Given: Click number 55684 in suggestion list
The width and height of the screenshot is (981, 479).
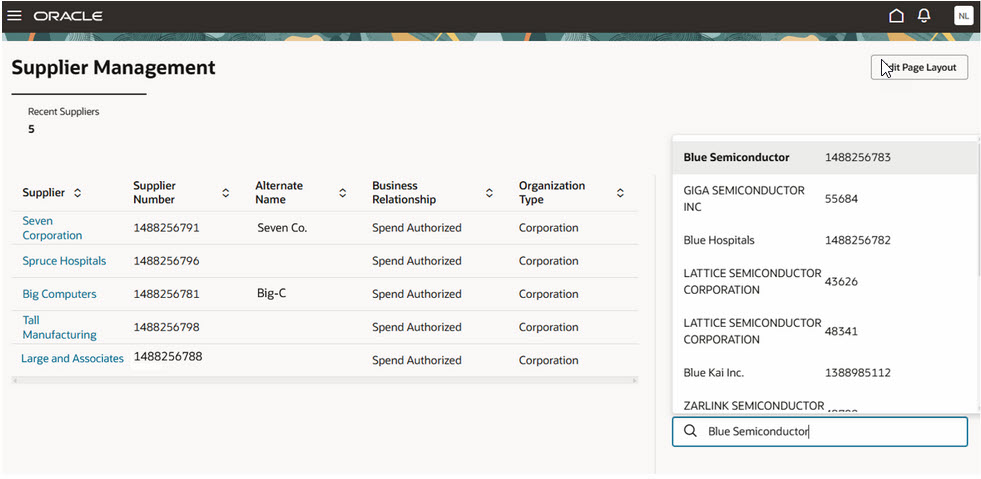Looking at the screenshot, I should 841,199.
